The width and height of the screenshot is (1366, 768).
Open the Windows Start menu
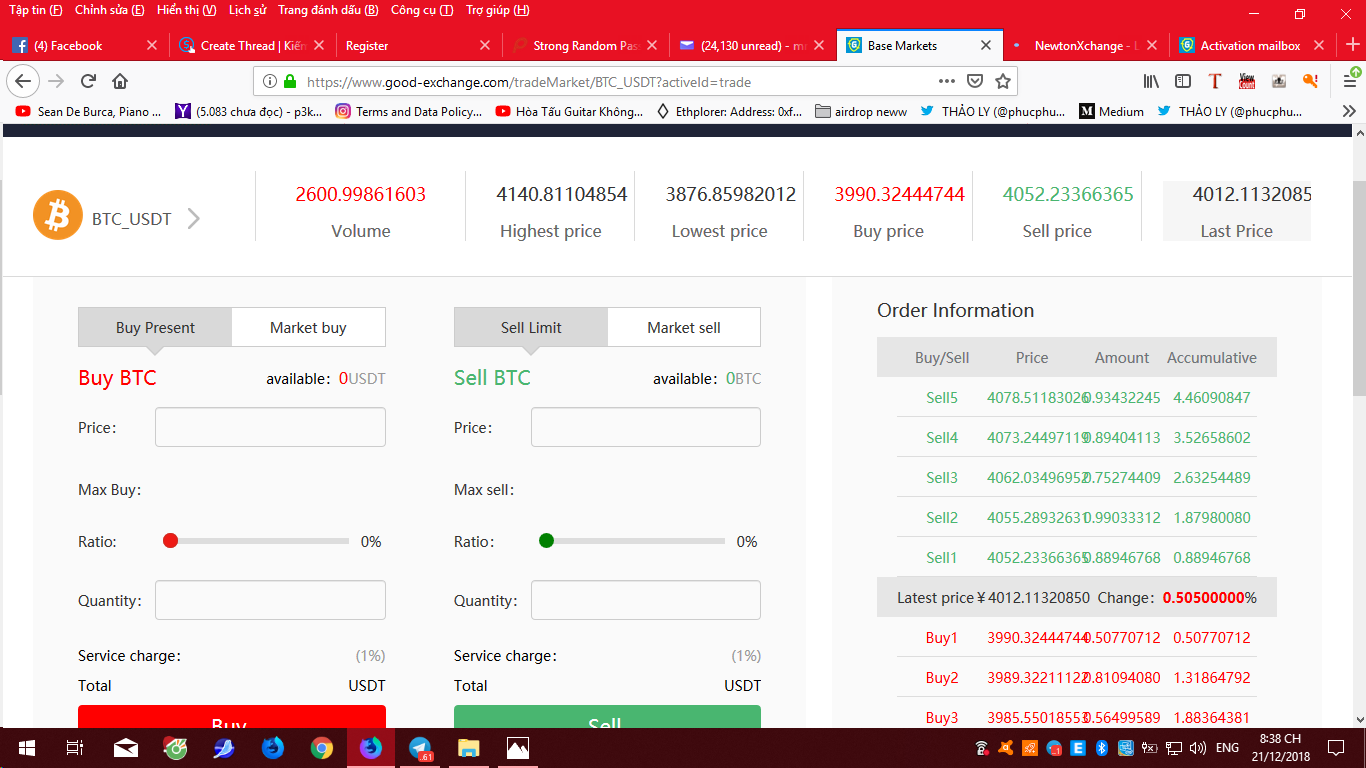[x=26, y=748]
